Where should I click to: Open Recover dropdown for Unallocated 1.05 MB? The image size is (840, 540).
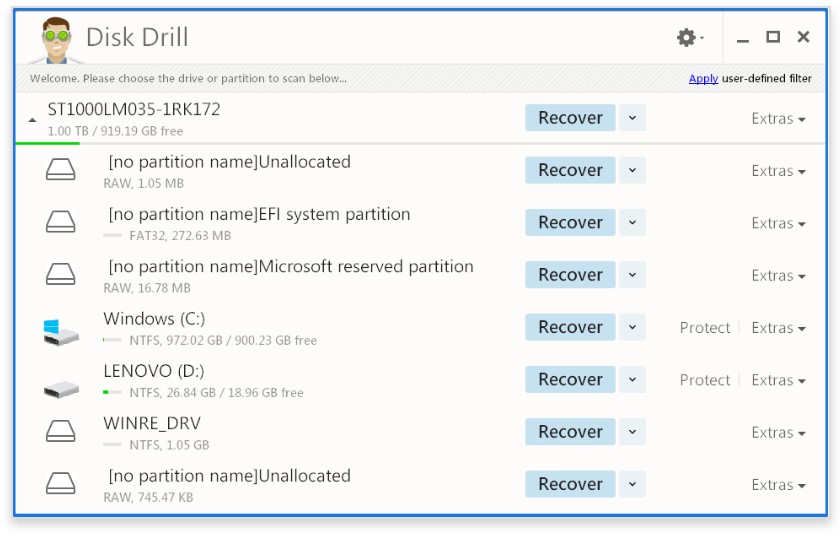click(x=632, y=170)
